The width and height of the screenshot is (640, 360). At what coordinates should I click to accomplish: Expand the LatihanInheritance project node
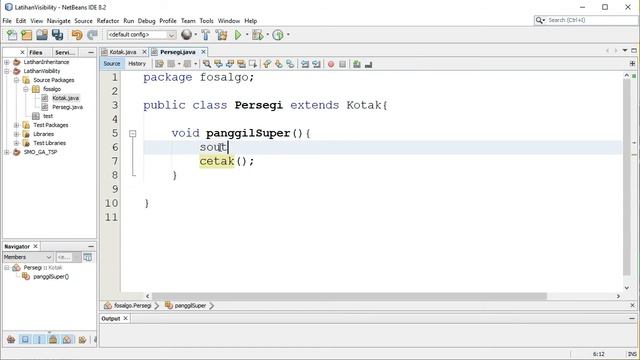[x=7, y=62]
